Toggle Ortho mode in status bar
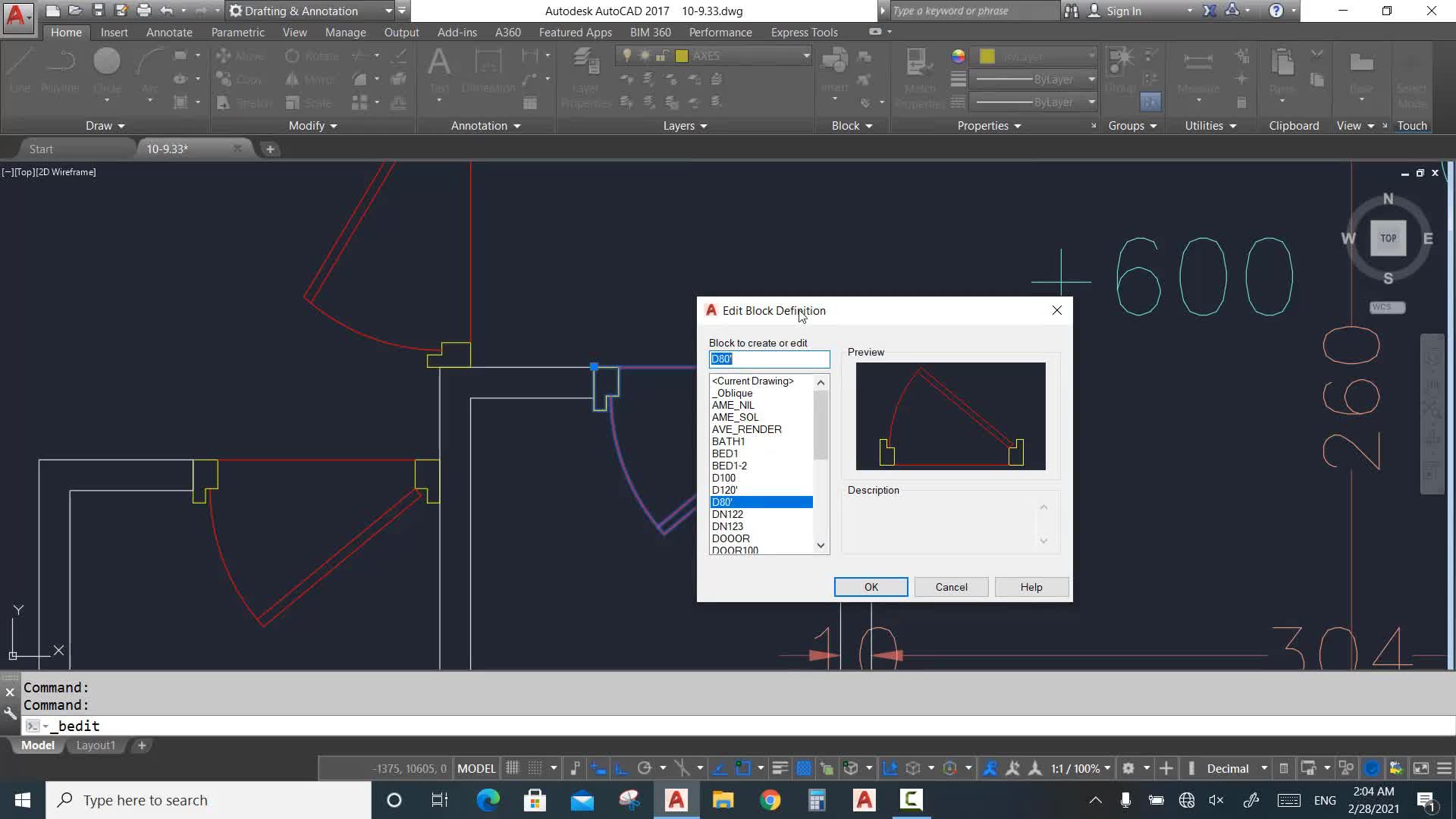Screen dimensions: 1456x819 point(621,768)
